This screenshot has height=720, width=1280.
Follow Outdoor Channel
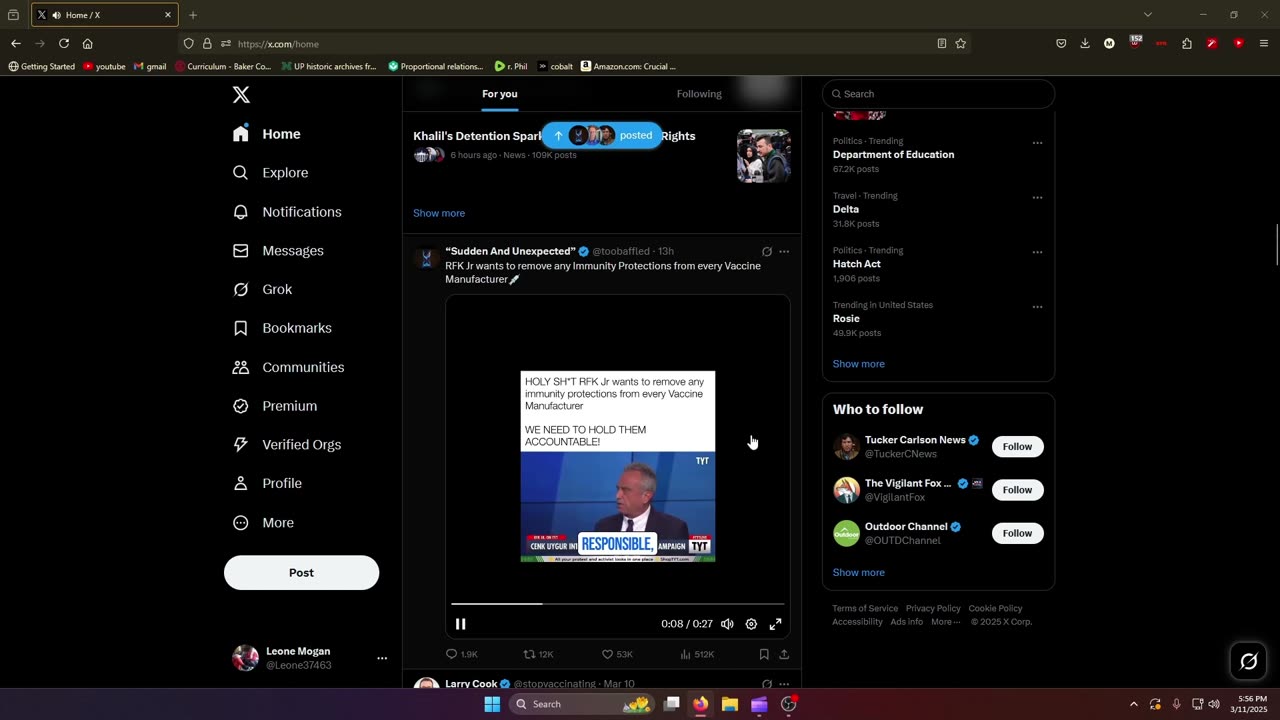[x=1017, y=533]
